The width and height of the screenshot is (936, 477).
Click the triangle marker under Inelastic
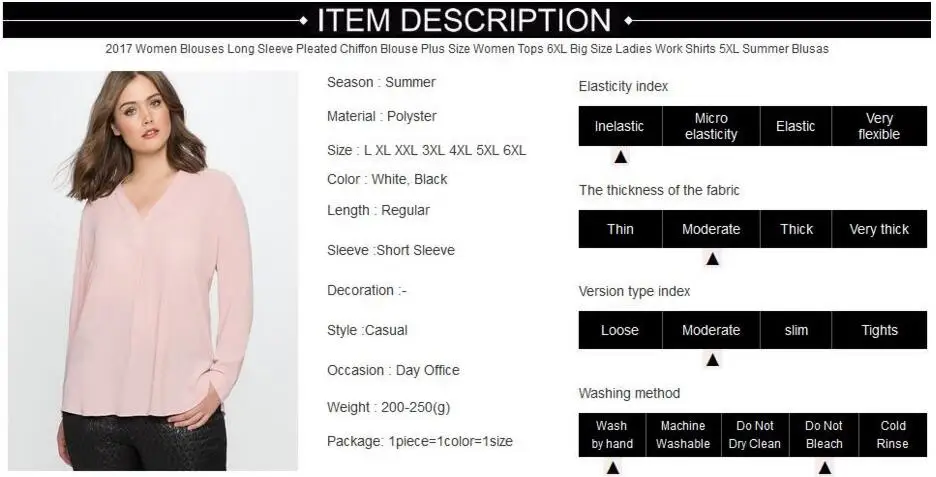(620, 157)
